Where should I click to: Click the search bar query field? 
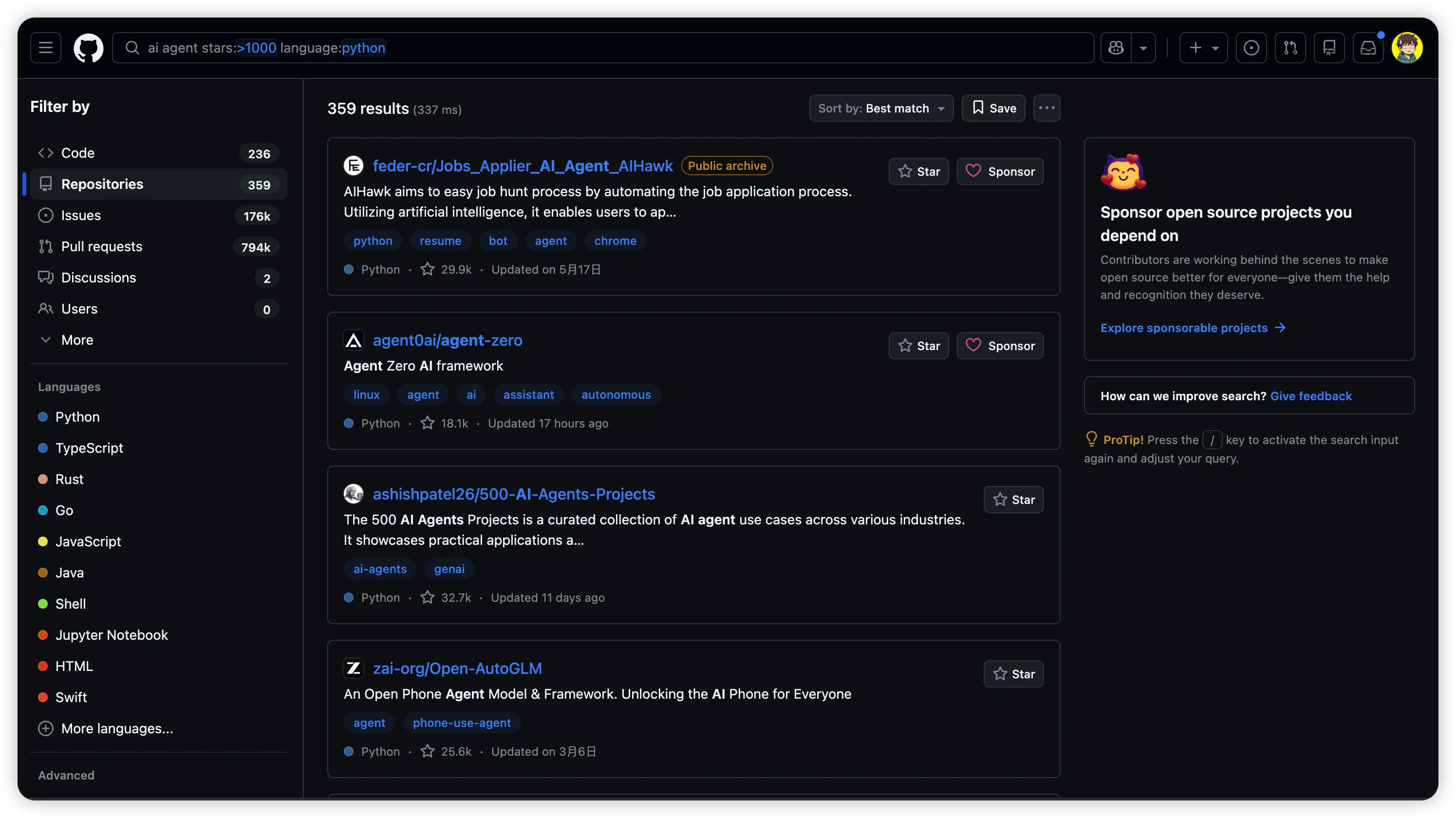603,48
